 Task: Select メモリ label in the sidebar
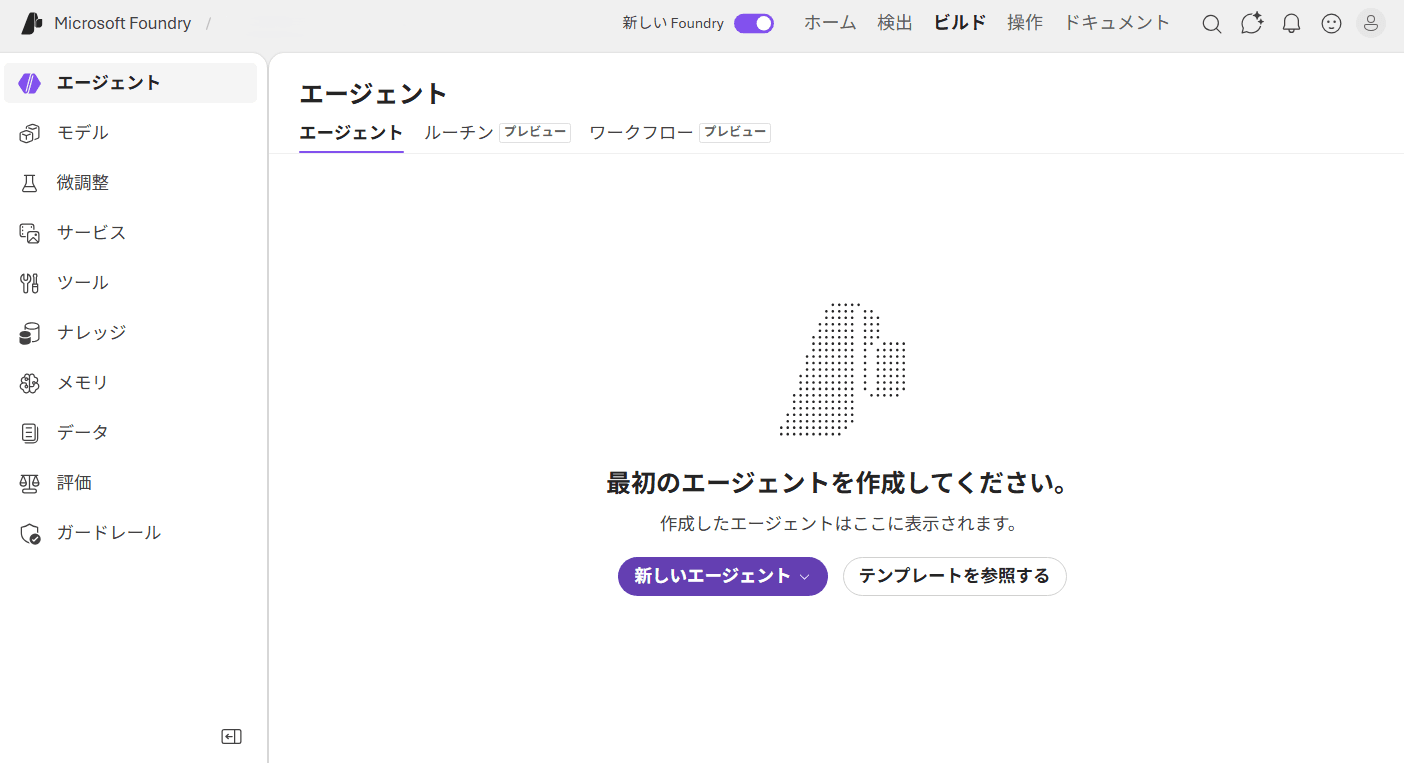point(83,383)
